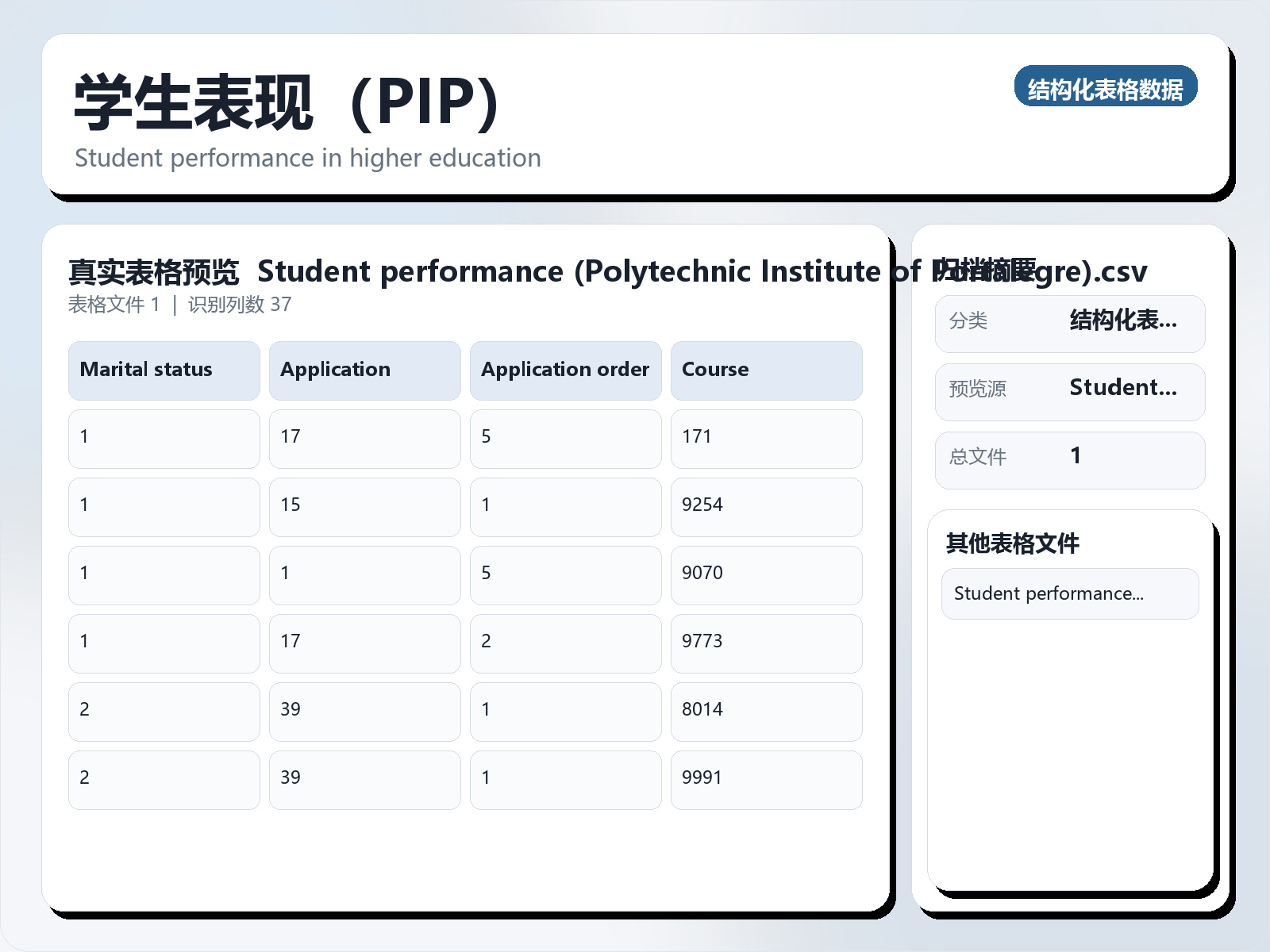Viewport: 1270px width, 952px height.
Task: Click the 结构化表格数据 badge at top right
Action: pyautogui.click(x=1106, y=88)
